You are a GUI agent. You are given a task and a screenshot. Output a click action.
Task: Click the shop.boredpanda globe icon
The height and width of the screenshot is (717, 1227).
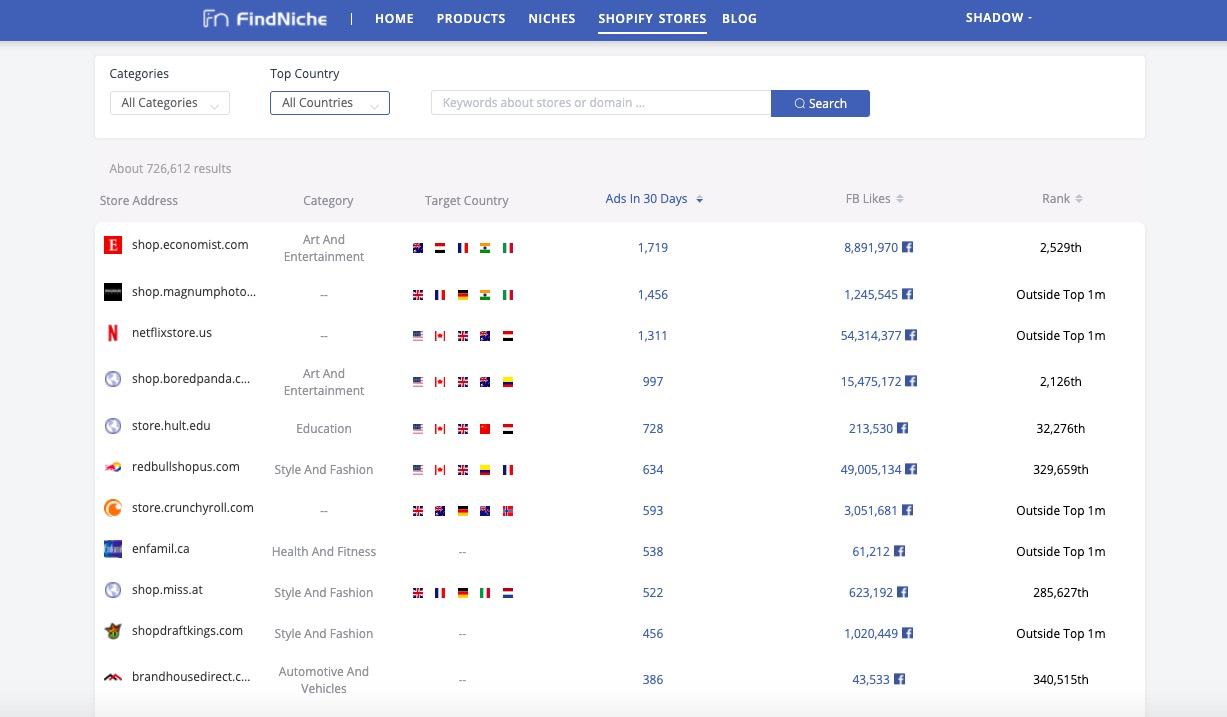113,379
